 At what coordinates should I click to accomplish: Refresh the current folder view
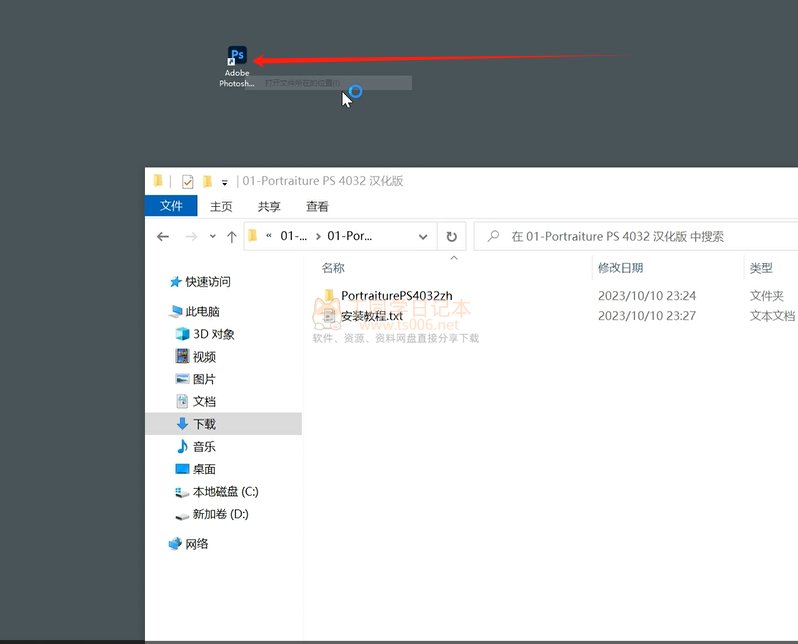451,237
